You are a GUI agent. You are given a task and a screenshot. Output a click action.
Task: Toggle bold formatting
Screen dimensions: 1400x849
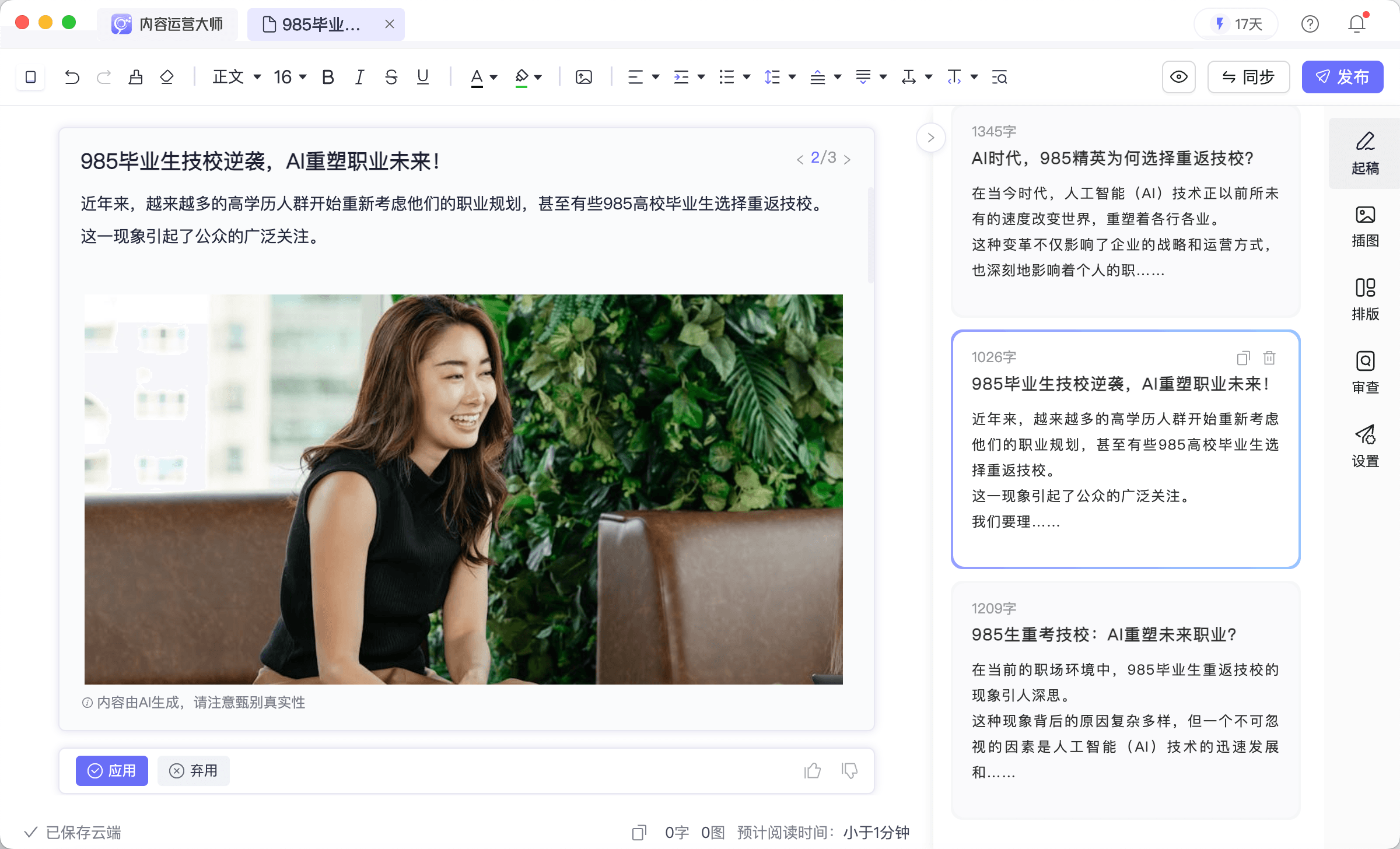coord(328,77)
